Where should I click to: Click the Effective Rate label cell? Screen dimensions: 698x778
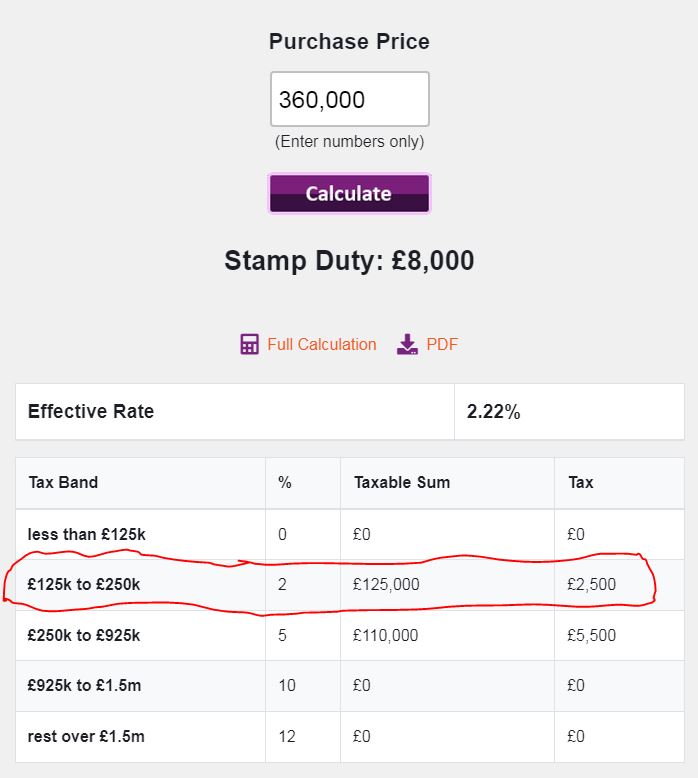(235, 411)
